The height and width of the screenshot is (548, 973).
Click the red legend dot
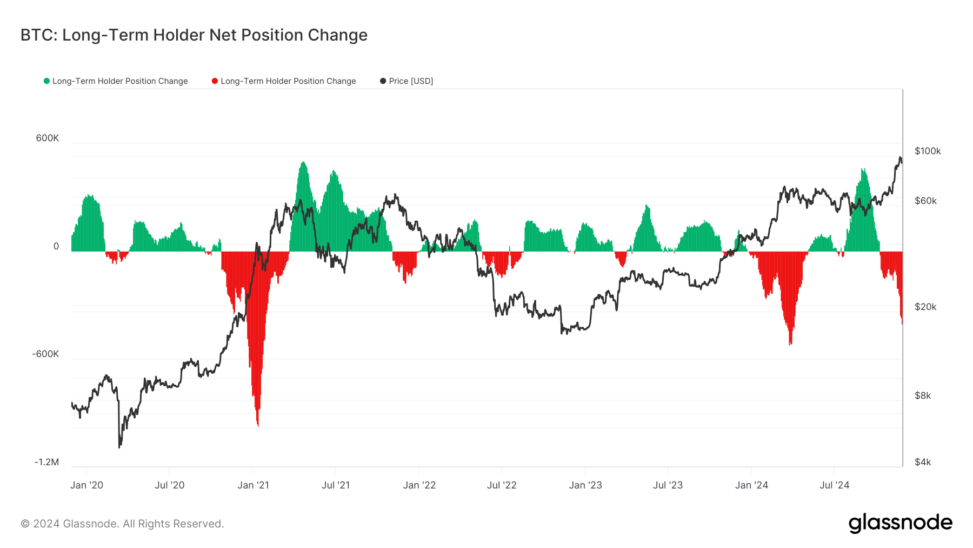pos(214,81)
